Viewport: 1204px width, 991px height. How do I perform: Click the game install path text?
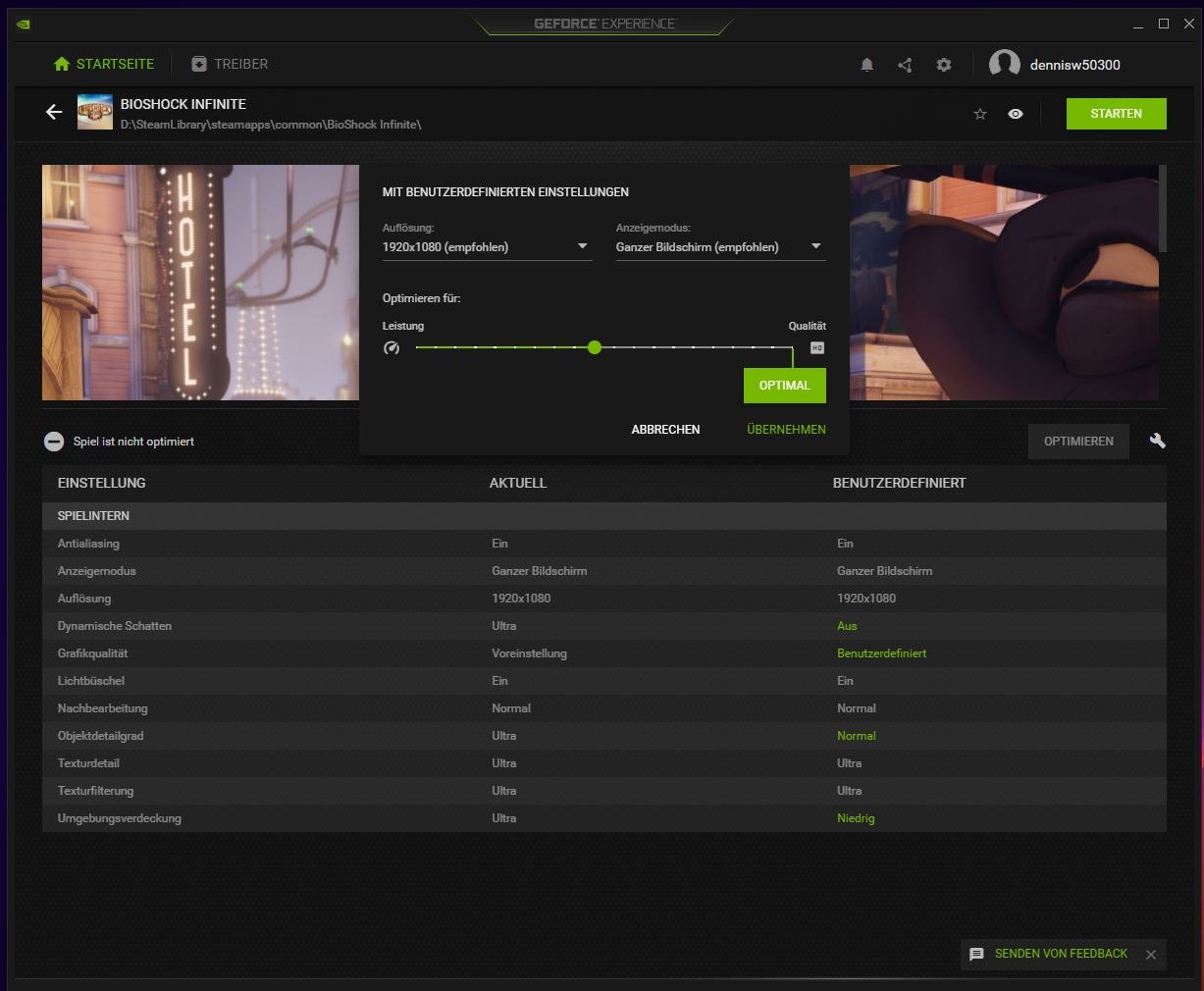tap(271, 125)
